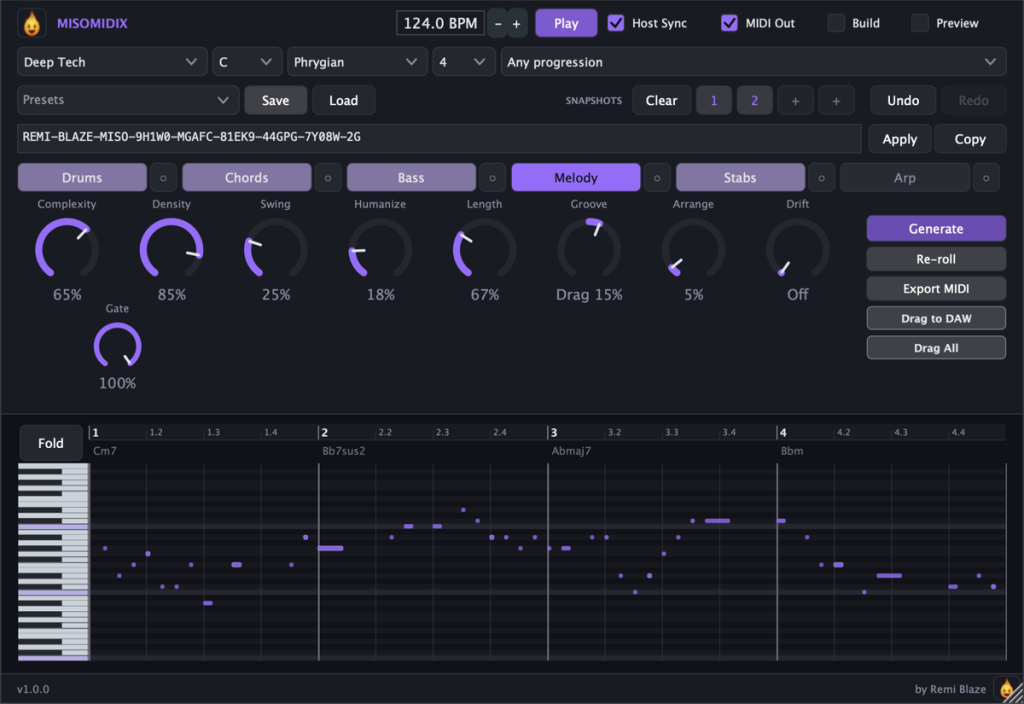
Task: Disable the Host Sync checkbox
Action: (x=615, y=23)
